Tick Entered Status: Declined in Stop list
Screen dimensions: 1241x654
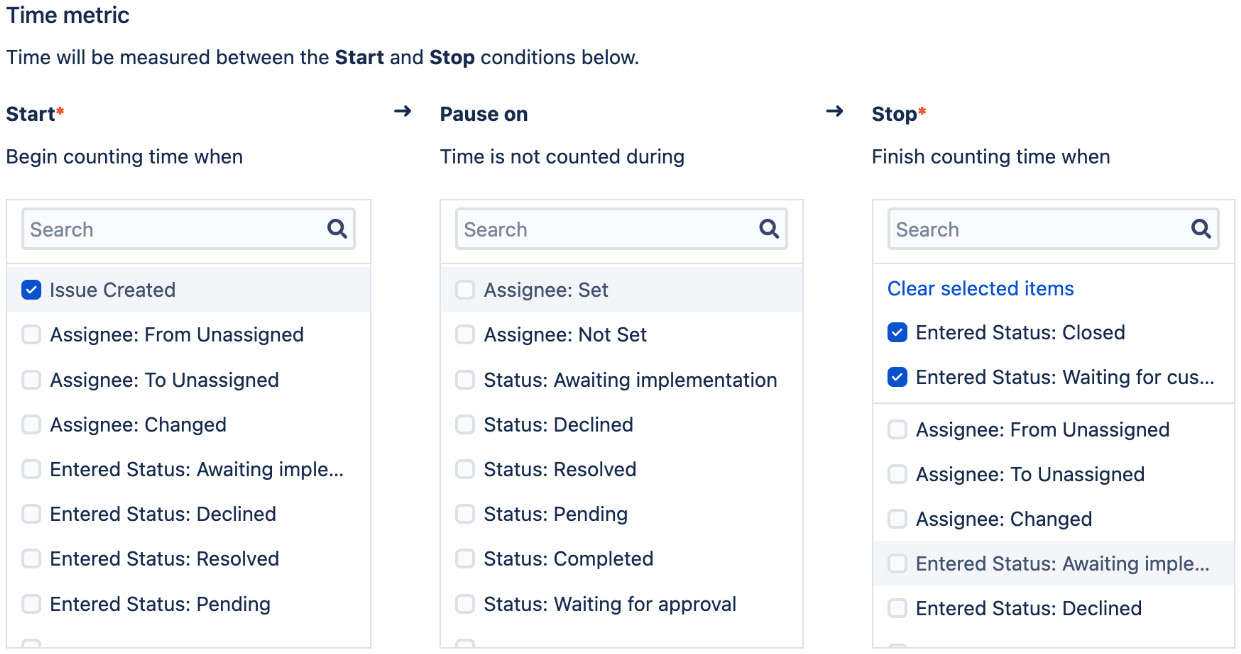(898, 608)
